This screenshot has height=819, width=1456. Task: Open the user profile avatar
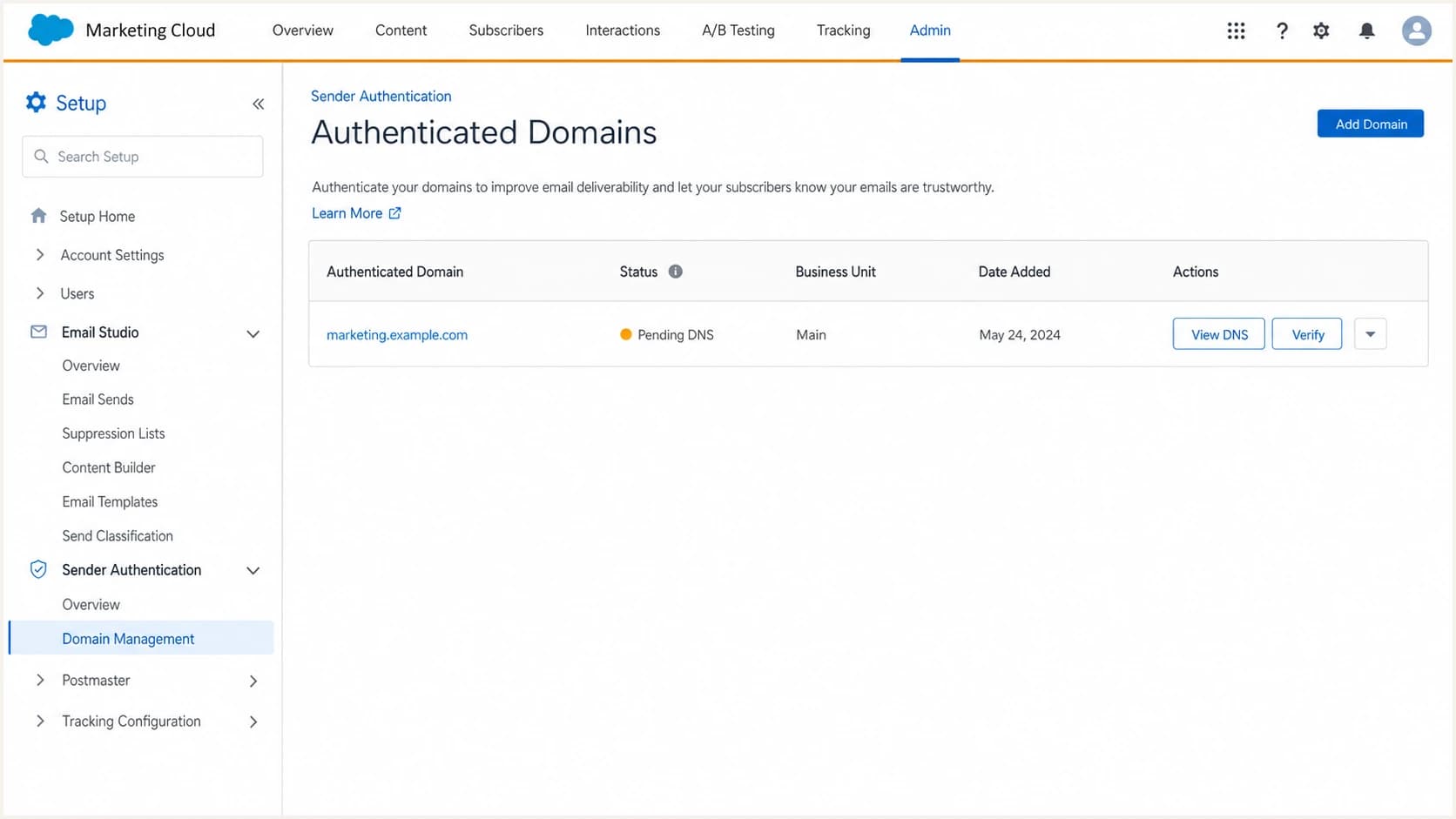tap(1417, 30)
